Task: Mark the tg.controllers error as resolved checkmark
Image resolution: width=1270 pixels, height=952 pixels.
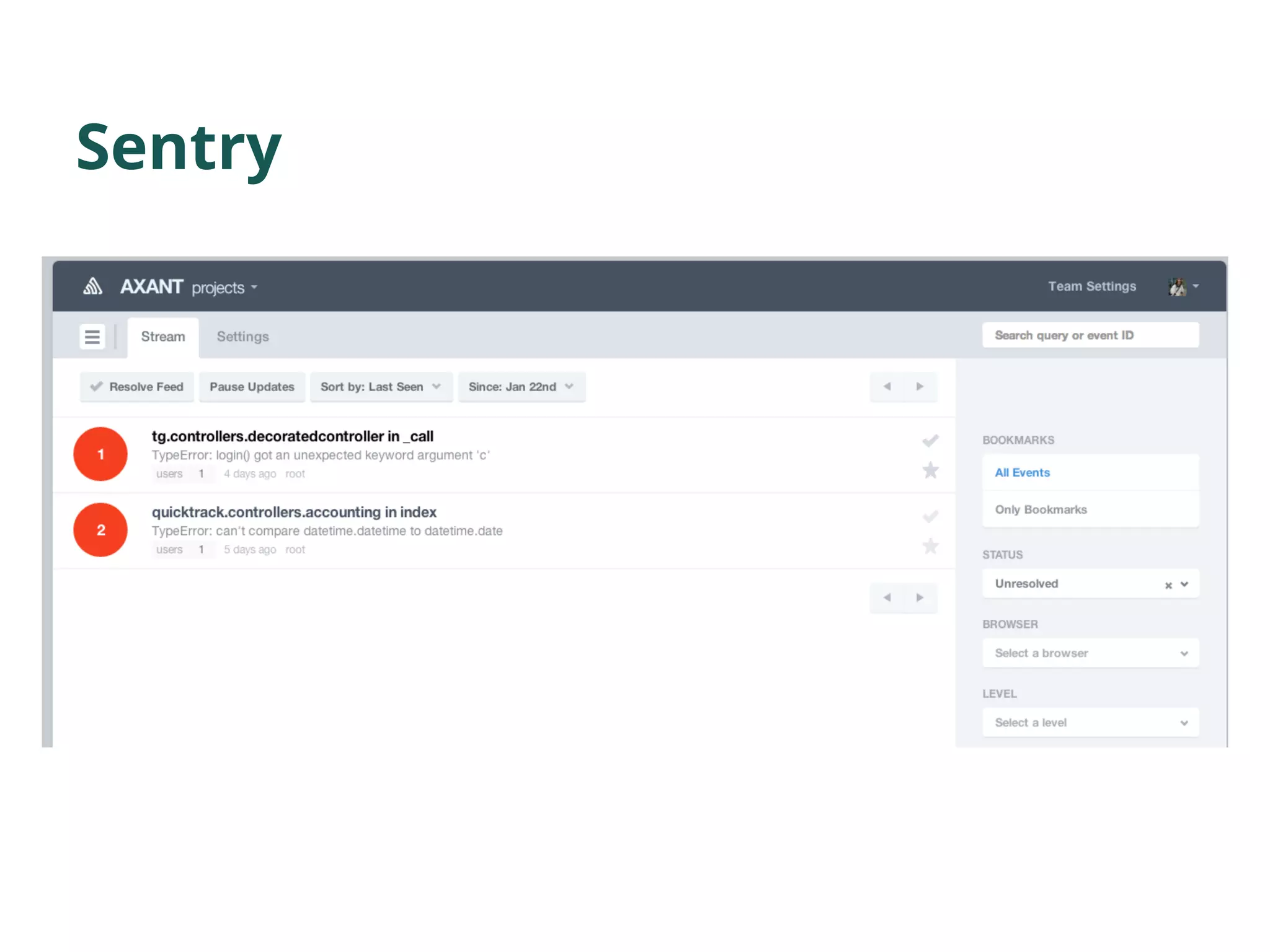Action: pos(930,441)
